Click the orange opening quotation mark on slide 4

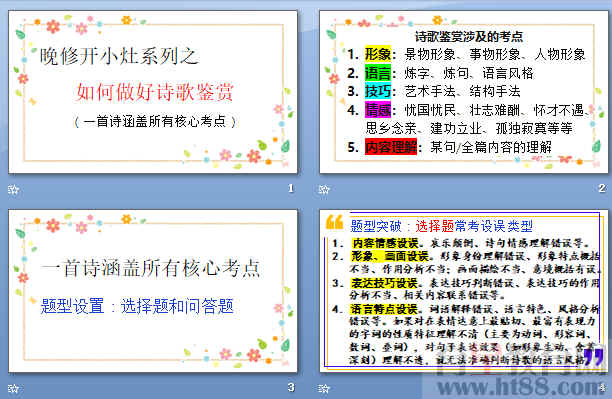[334, 222]
